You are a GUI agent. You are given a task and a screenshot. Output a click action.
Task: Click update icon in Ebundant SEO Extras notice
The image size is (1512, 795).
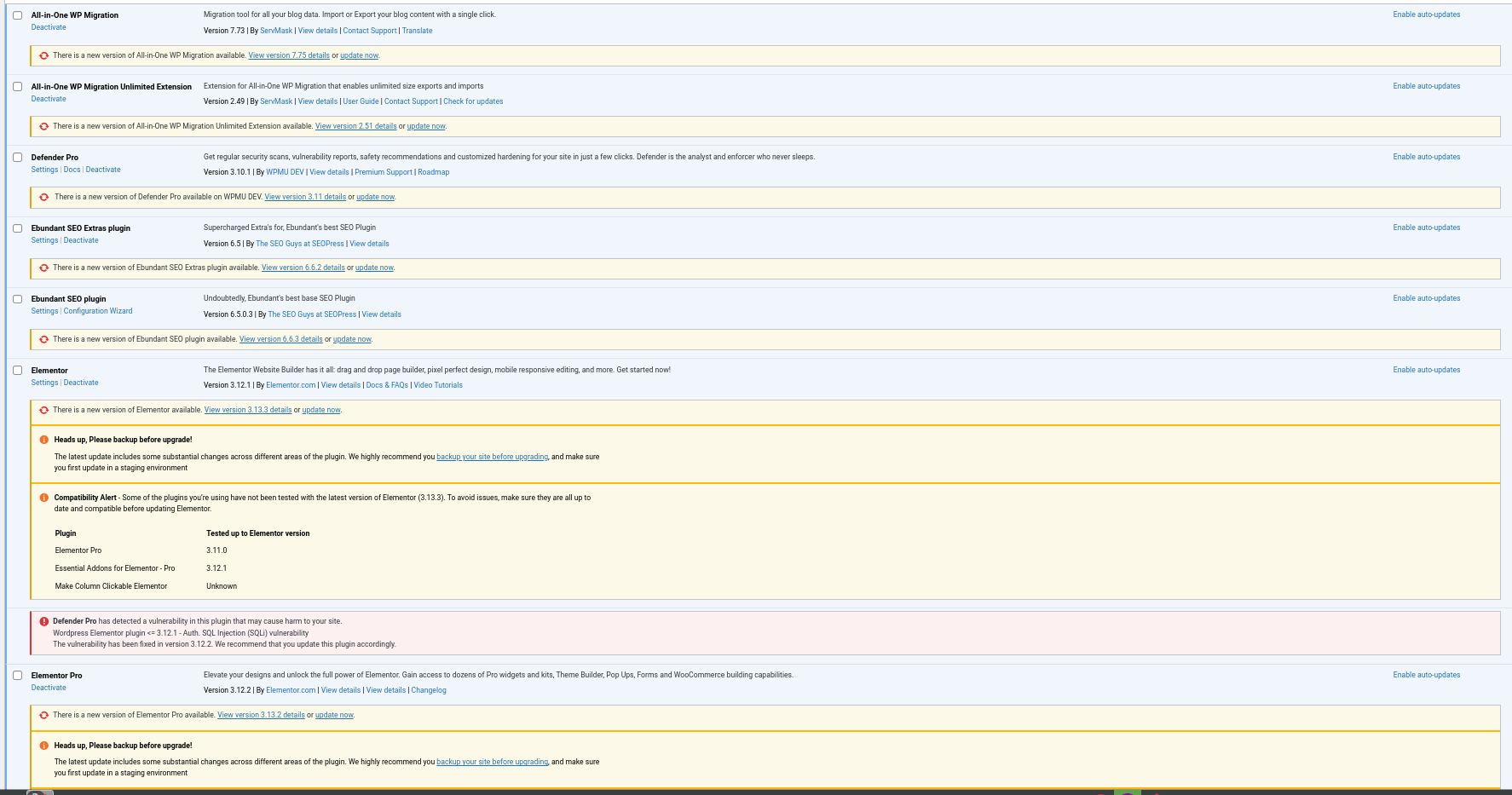(43, 268)
